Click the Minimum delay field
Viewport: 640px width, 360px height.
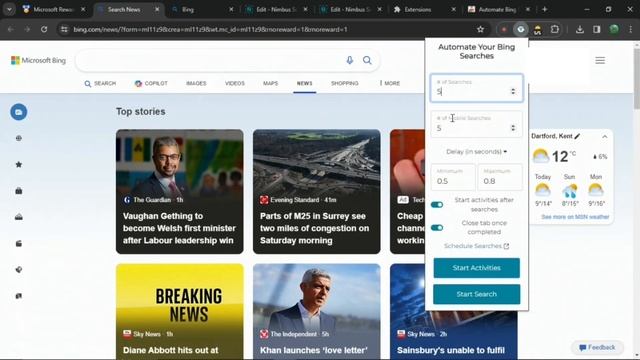click(453, 177)
